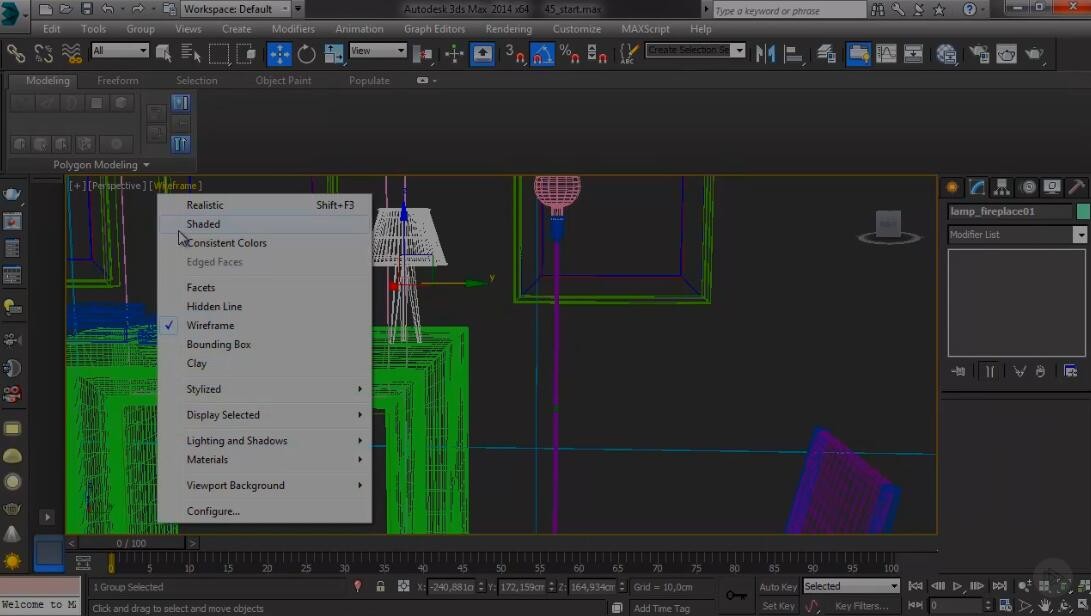This screenshot has width=1091, height=616.
Task: Open the Material Editor icon
Action: (946, 54)
